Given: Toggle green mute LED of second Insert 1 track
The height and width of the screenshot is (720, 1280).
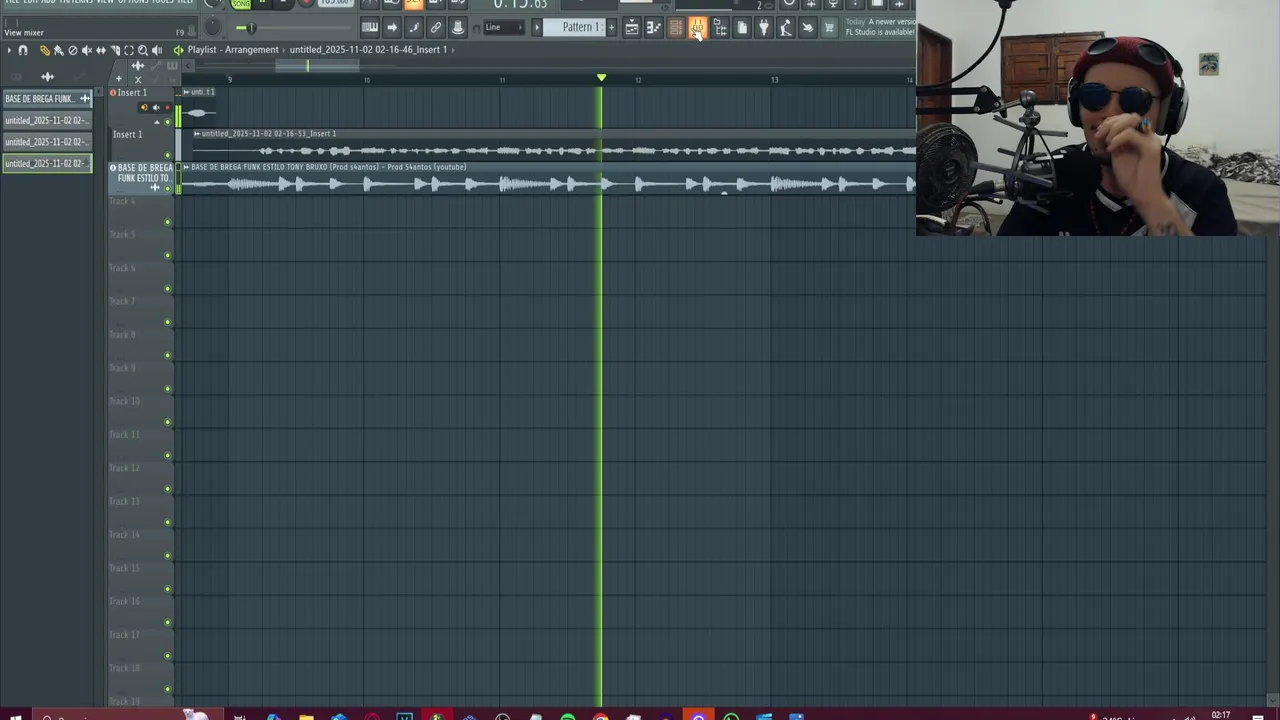Looking at the screenshot, I should point(167,155).
